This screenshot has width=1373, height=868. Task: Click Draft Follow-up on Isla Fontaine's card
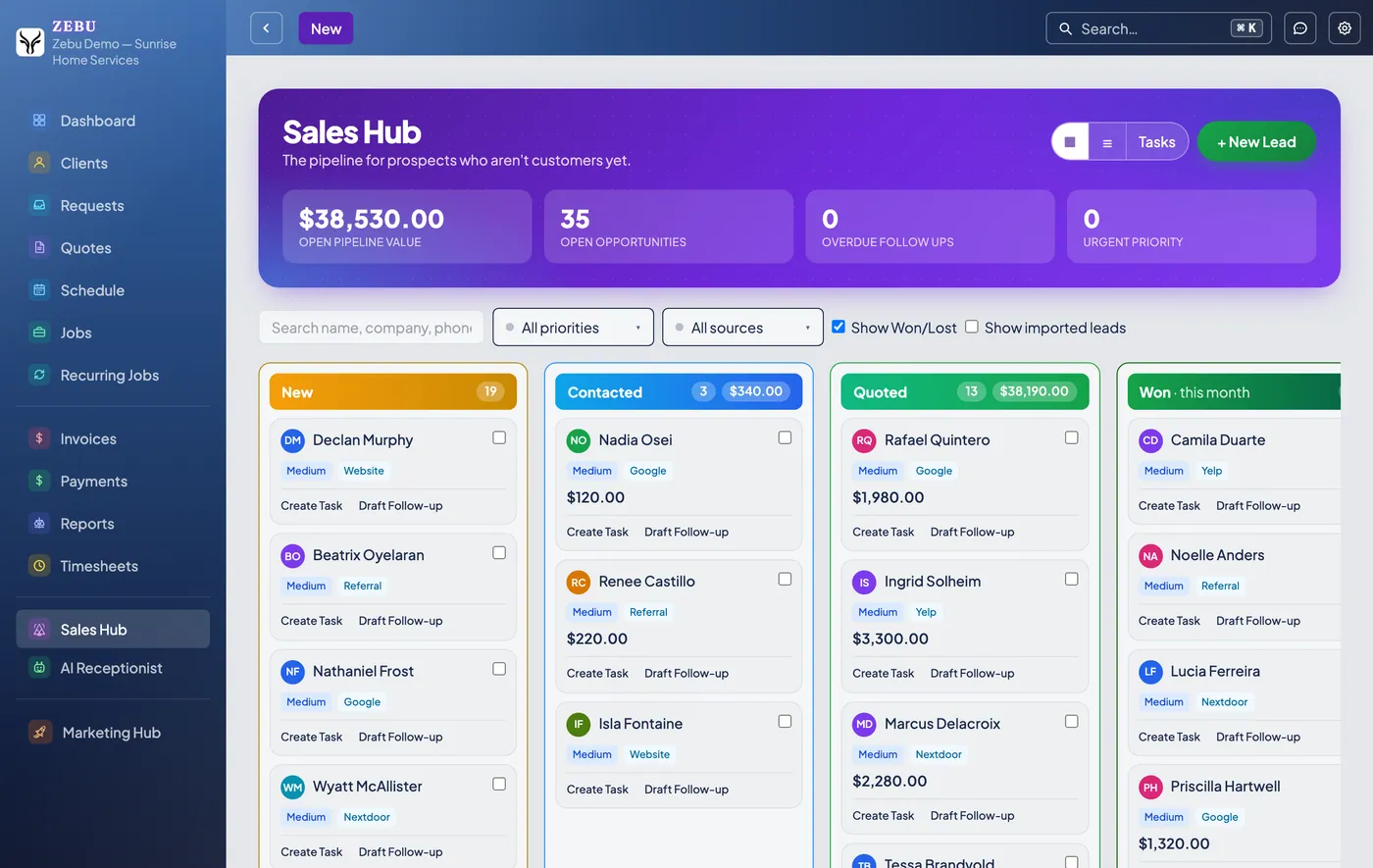(686, 790)
